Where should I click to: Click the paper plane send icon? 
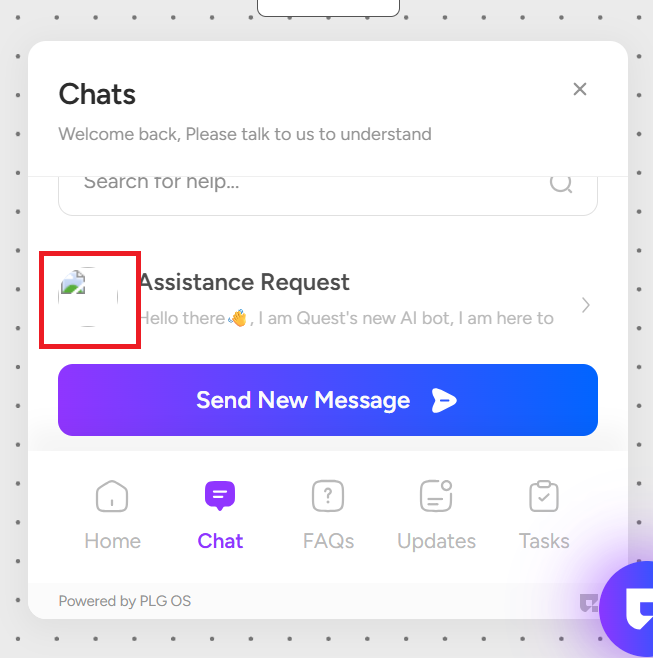click(444, 400)
